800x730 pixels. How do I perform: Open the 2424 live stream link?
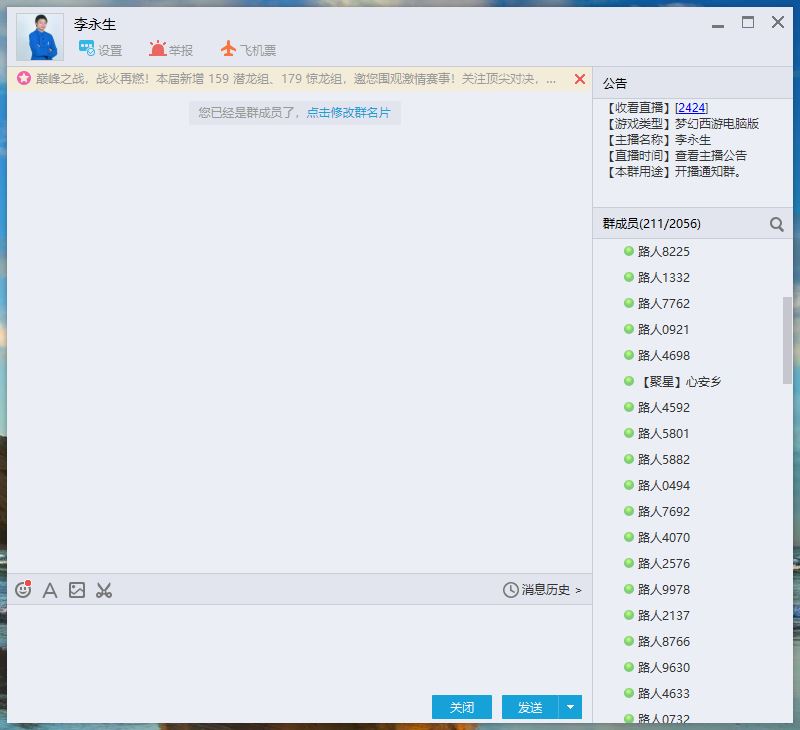pyautogui.click(x=691, y=107)
